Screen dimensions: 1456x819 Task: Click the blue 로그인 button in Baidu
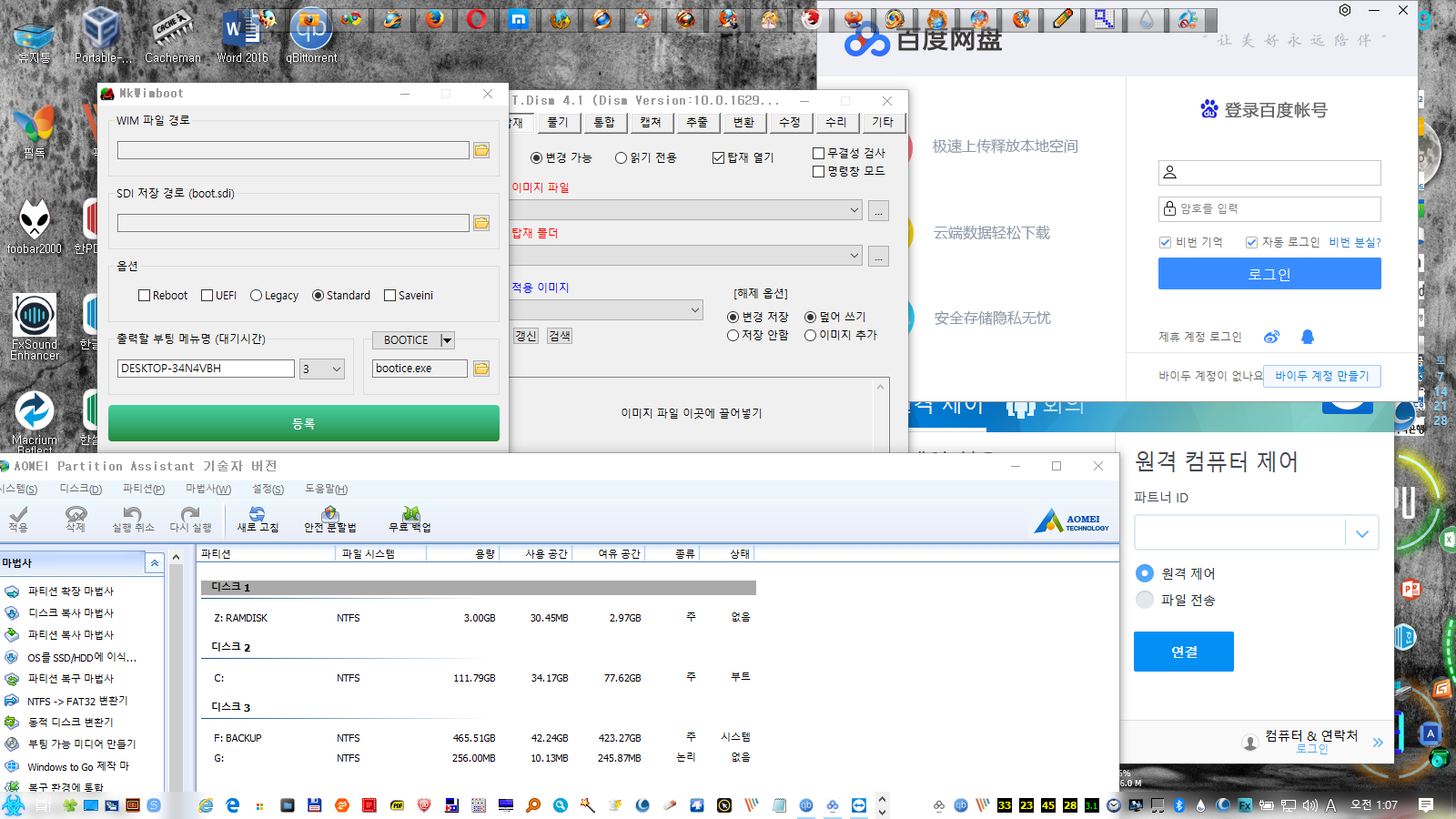tap(1269, 274)
